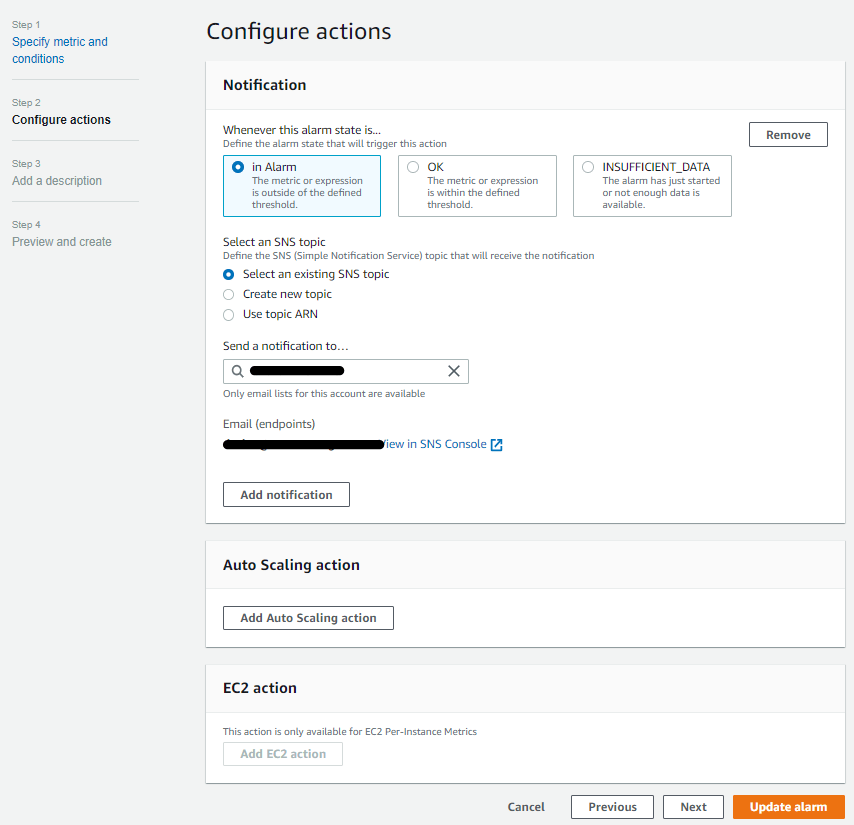Open Step 3 Add a description
The width and height of the screenshot is (854, 825).
[57, 181]
